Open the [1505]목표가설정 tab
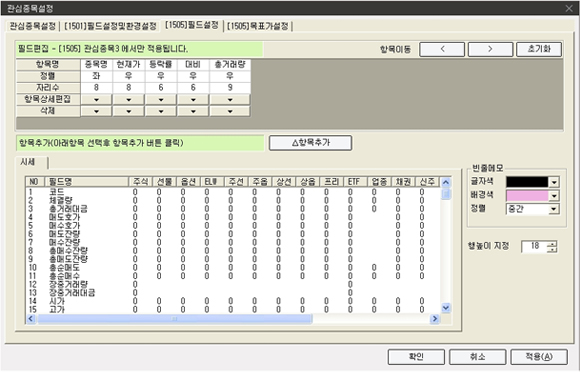Image resolution: width=580 pixels, height=372 pixels. pos(258,26)
